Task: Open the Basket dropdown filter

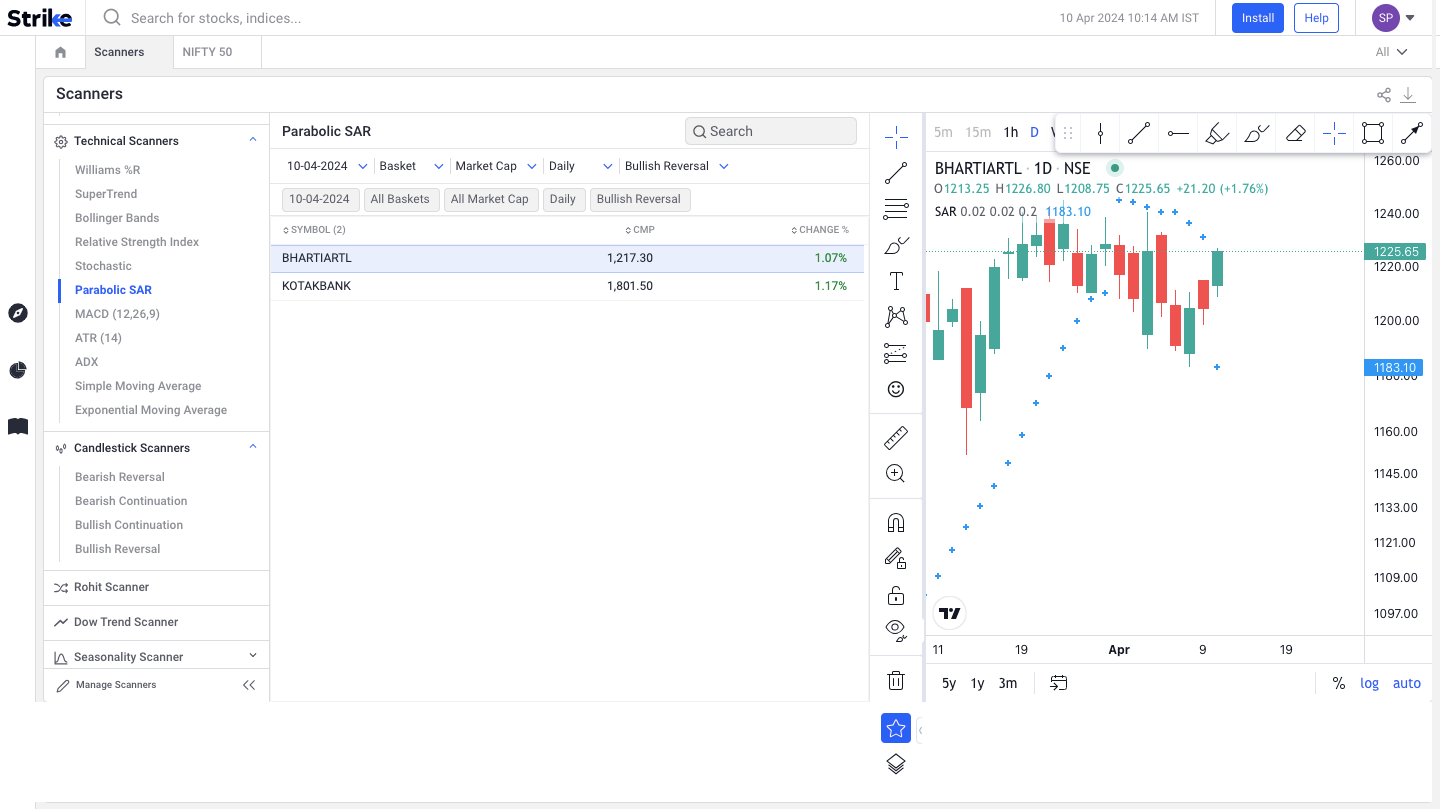Action: click(x=411, y=166)
